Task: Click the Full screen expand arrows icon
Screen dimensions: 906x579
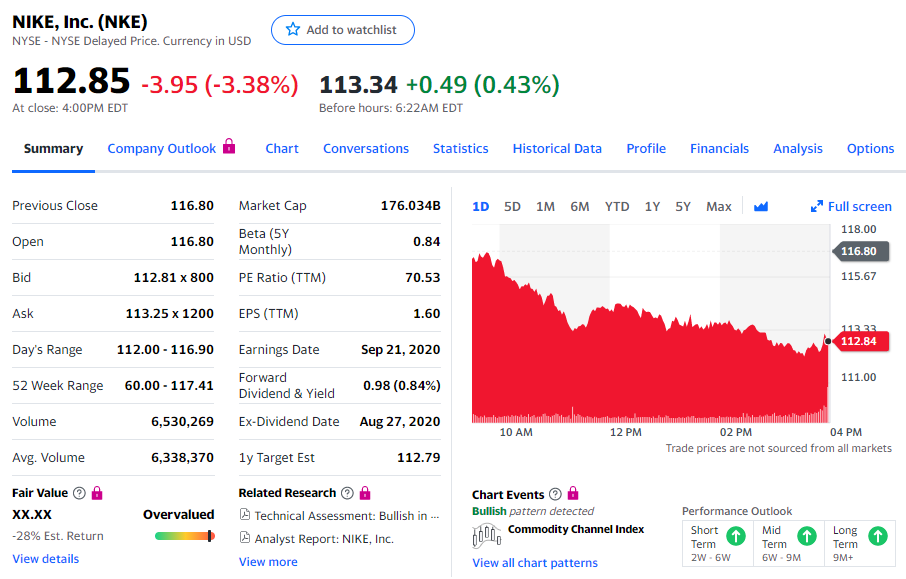Action: click(816, 207)
